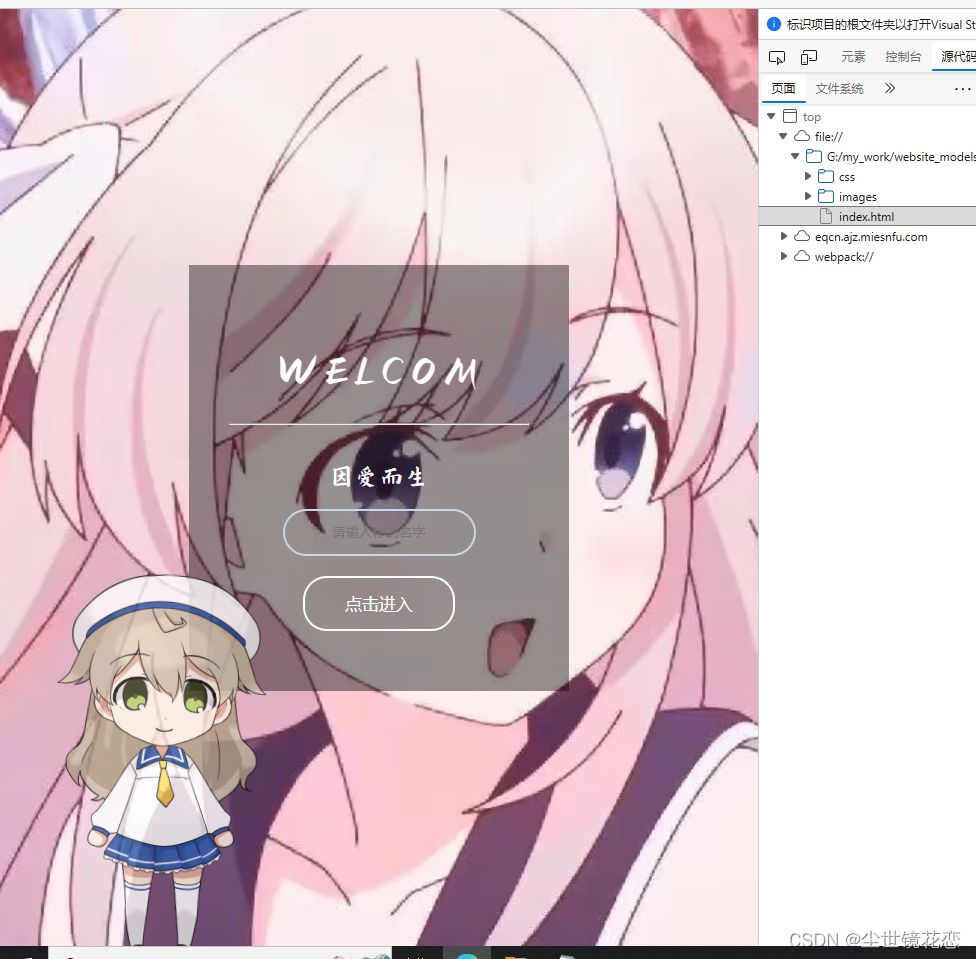The width and height of the screenshot is (976, 959).
Task: Expand the css folder arrow
Action: (x=807, y=176)
